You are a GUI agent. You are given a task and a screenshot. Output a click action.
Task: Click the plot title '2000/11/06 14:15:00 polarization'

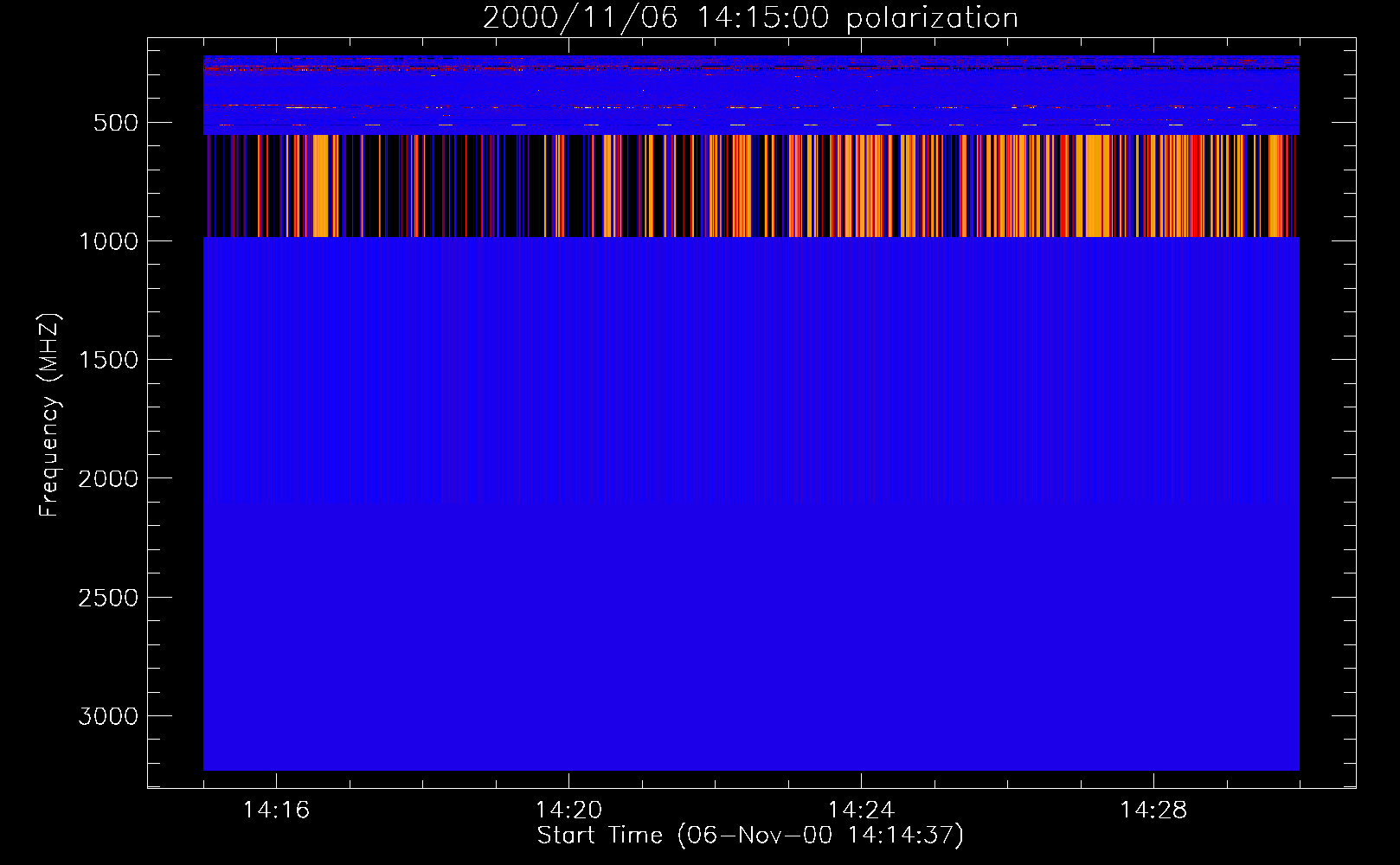click(x=750, y=18)
